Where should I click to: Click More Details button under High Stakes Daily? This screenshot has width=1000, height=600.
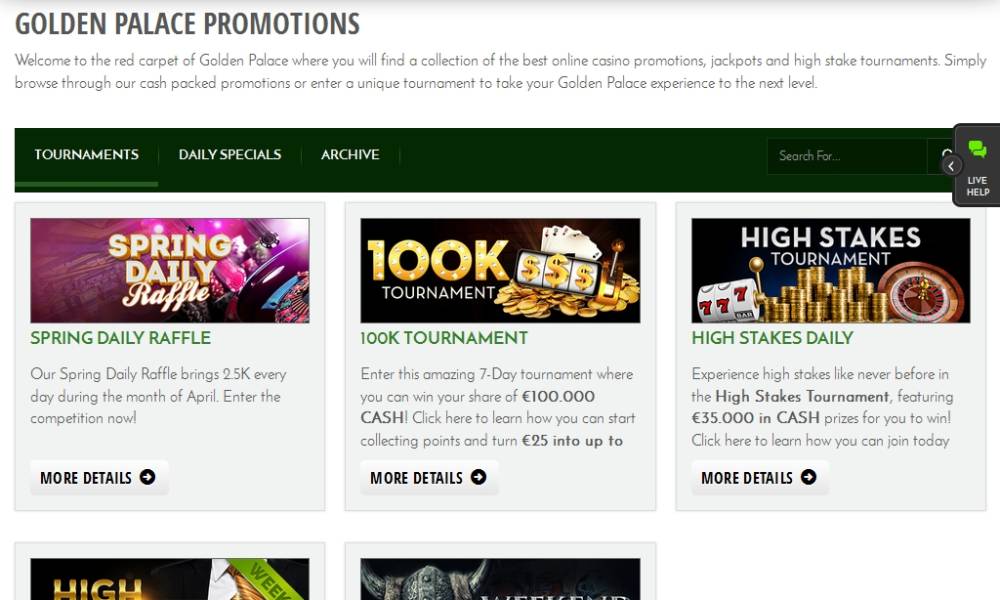click(x=760, y=478)
